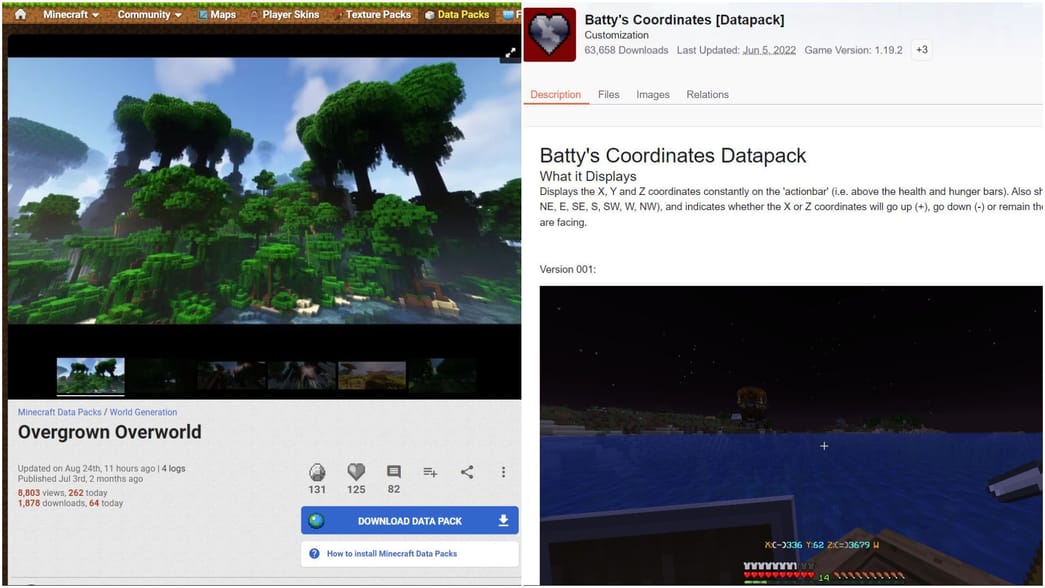Expand the +3 game versions list
Screen dimensions: 1045x588
[x=920, y=50]
